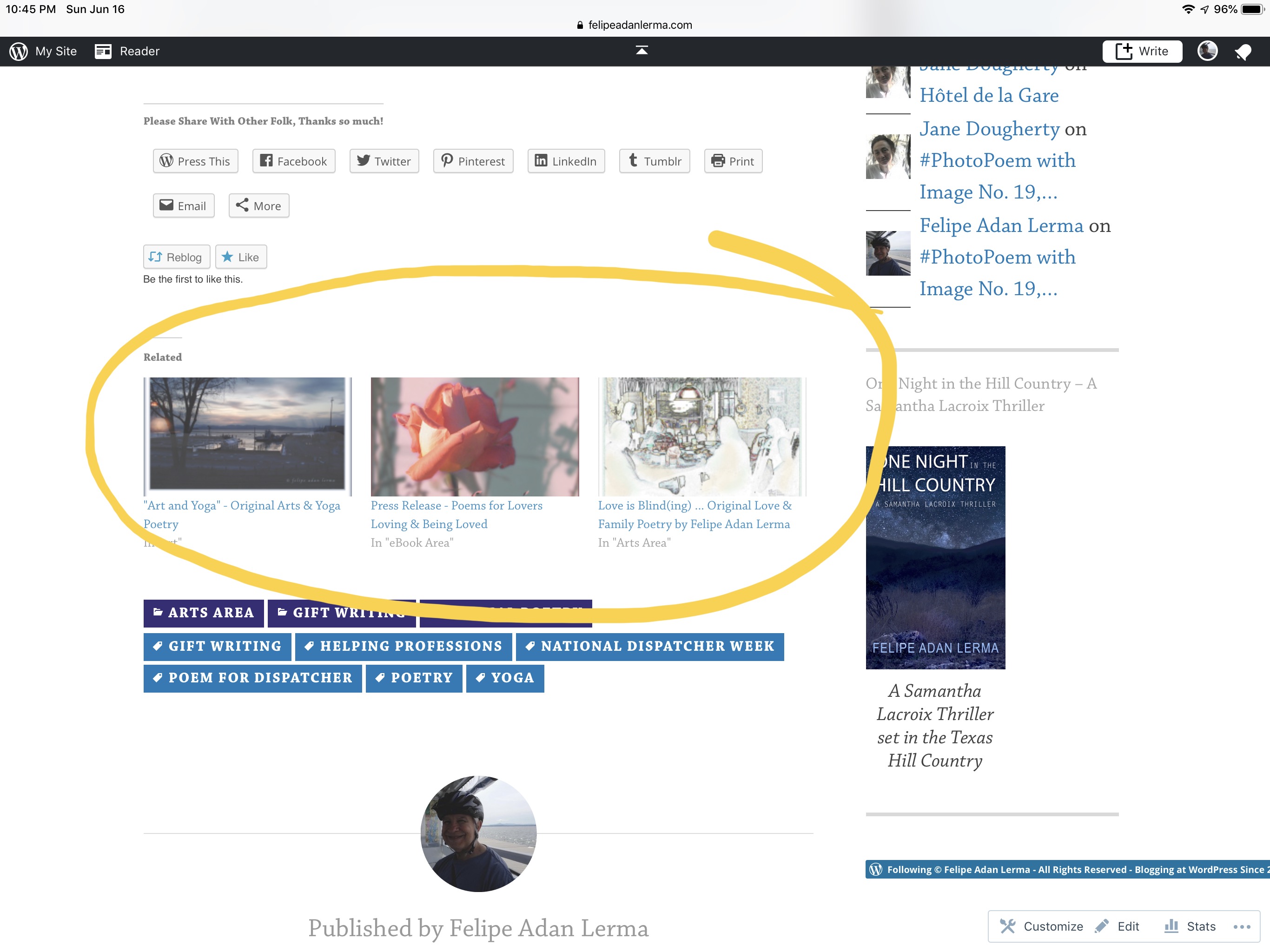Share the post on Tumblr
This screenshot has width=1270, height=952.
[x=654, y=161]
